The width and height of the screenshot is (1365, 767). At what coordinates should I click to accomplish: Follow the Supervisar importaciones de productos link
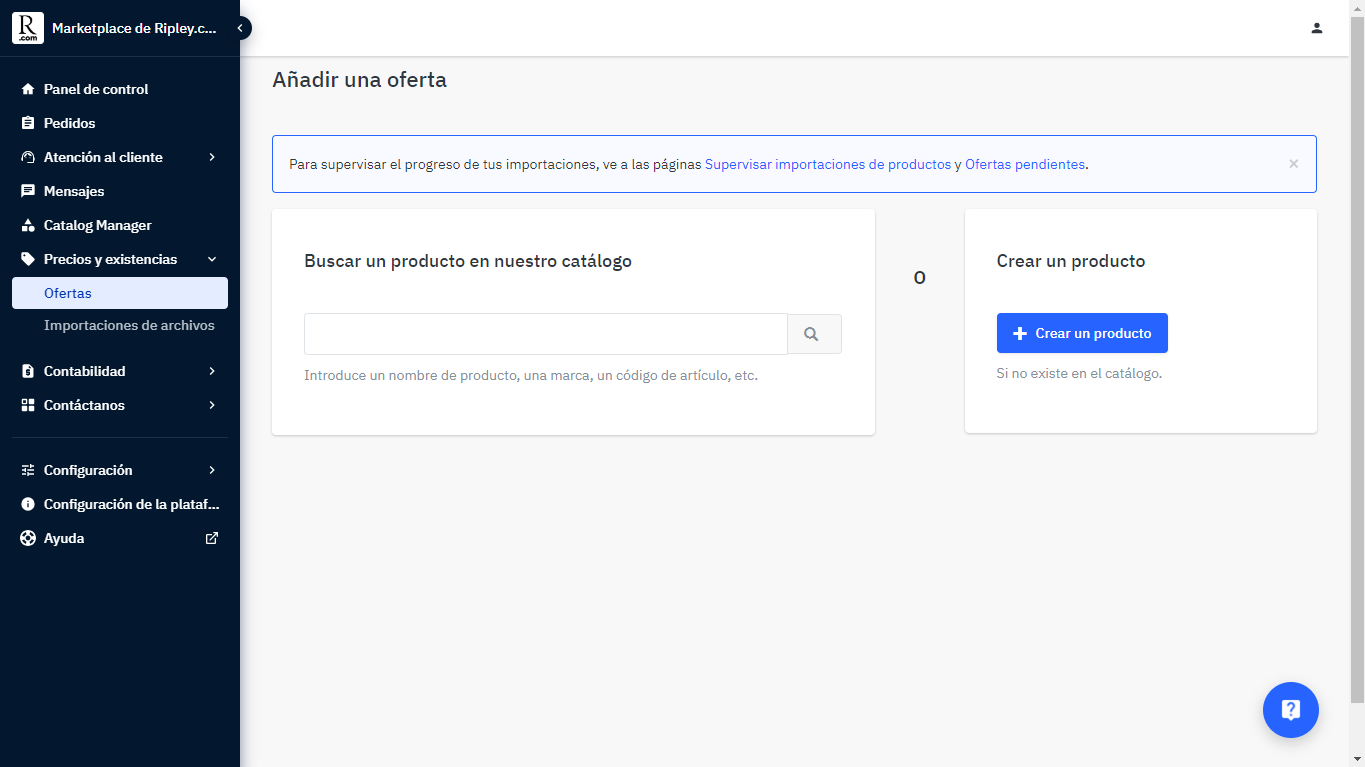[828, 164]
